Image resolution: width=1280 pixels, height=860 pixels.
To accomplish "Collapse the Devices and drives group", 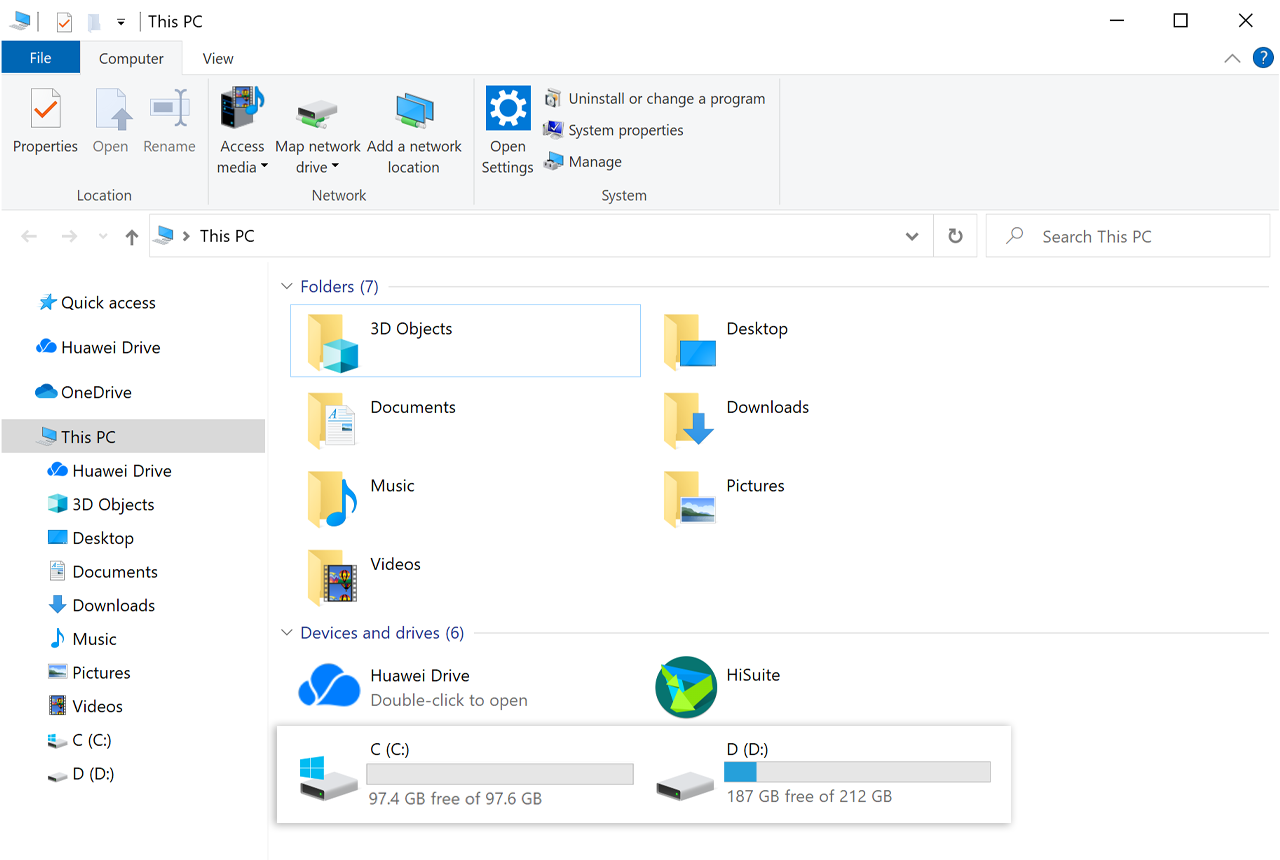I will pyautogui.click(x=287, y=633).
